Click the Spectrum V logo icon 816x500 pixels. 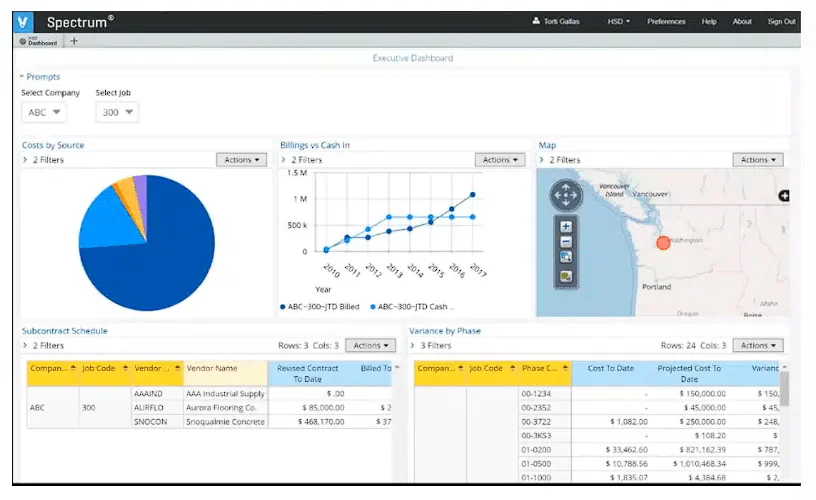(x=23, y=22)
